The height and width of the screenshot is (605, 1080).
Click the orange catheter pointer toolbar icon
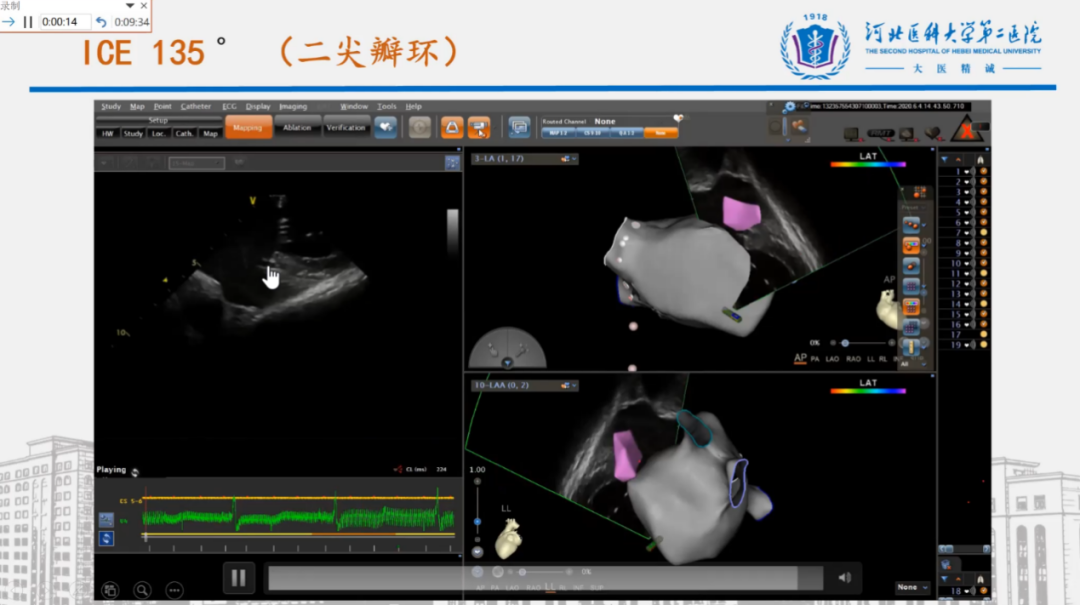click(x=479, y=127)
